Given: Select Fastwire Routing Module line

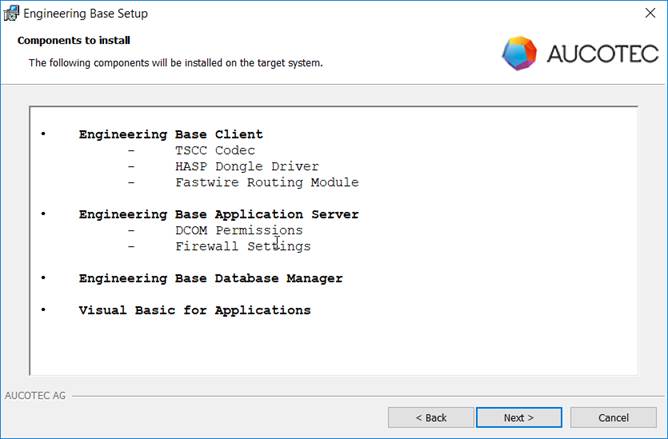Looking at the screenshot, I should (267, 182).
